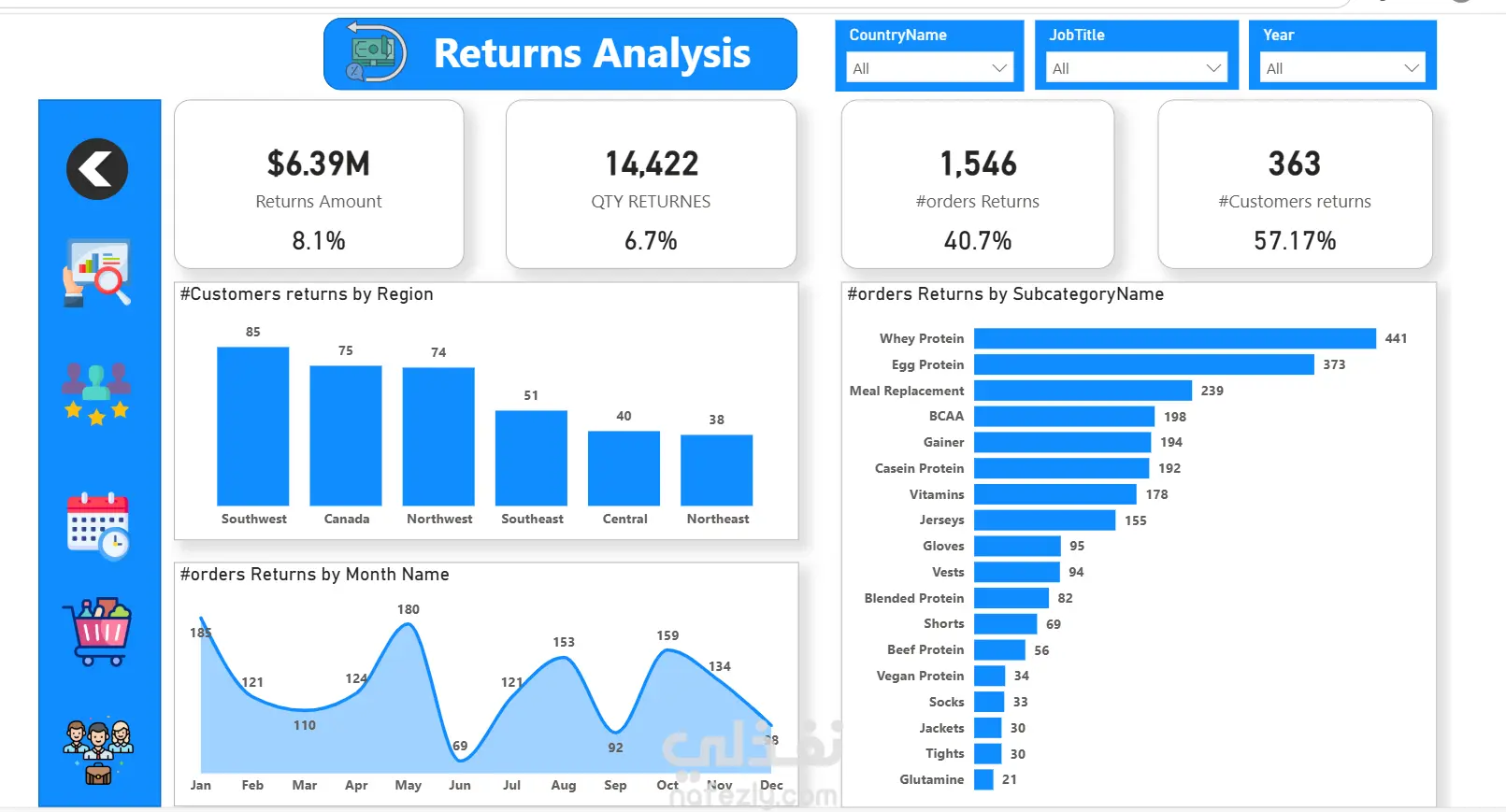Open the shopping cart products icon
Viewport: 1506px width, 812px height.
(x=97, y=632)
